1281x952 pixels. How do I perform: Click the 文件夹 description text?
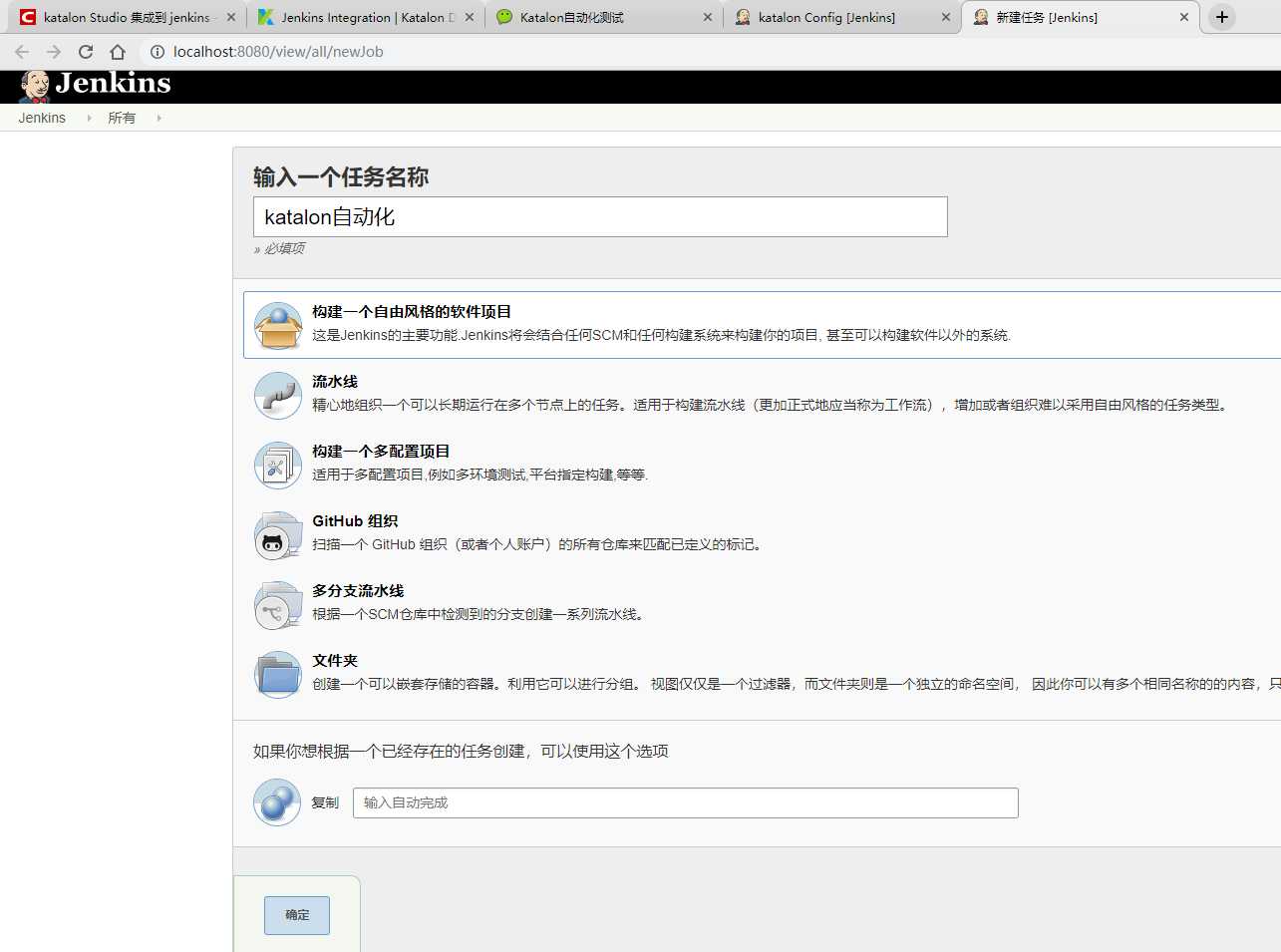(x=797, y=684)
